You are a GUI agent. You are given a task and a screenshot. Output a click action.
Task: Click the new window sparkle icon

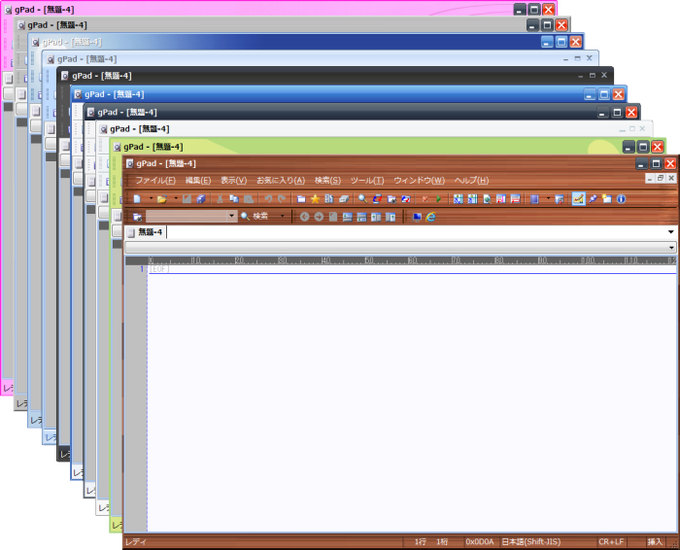607,199
